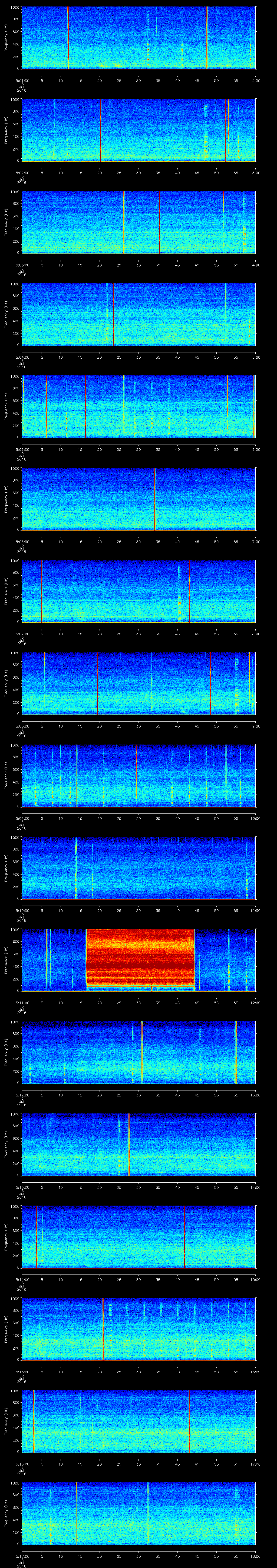Click the 15:00 end time label
Viewport: 277px width, 1568px height.
point(255,1279)
